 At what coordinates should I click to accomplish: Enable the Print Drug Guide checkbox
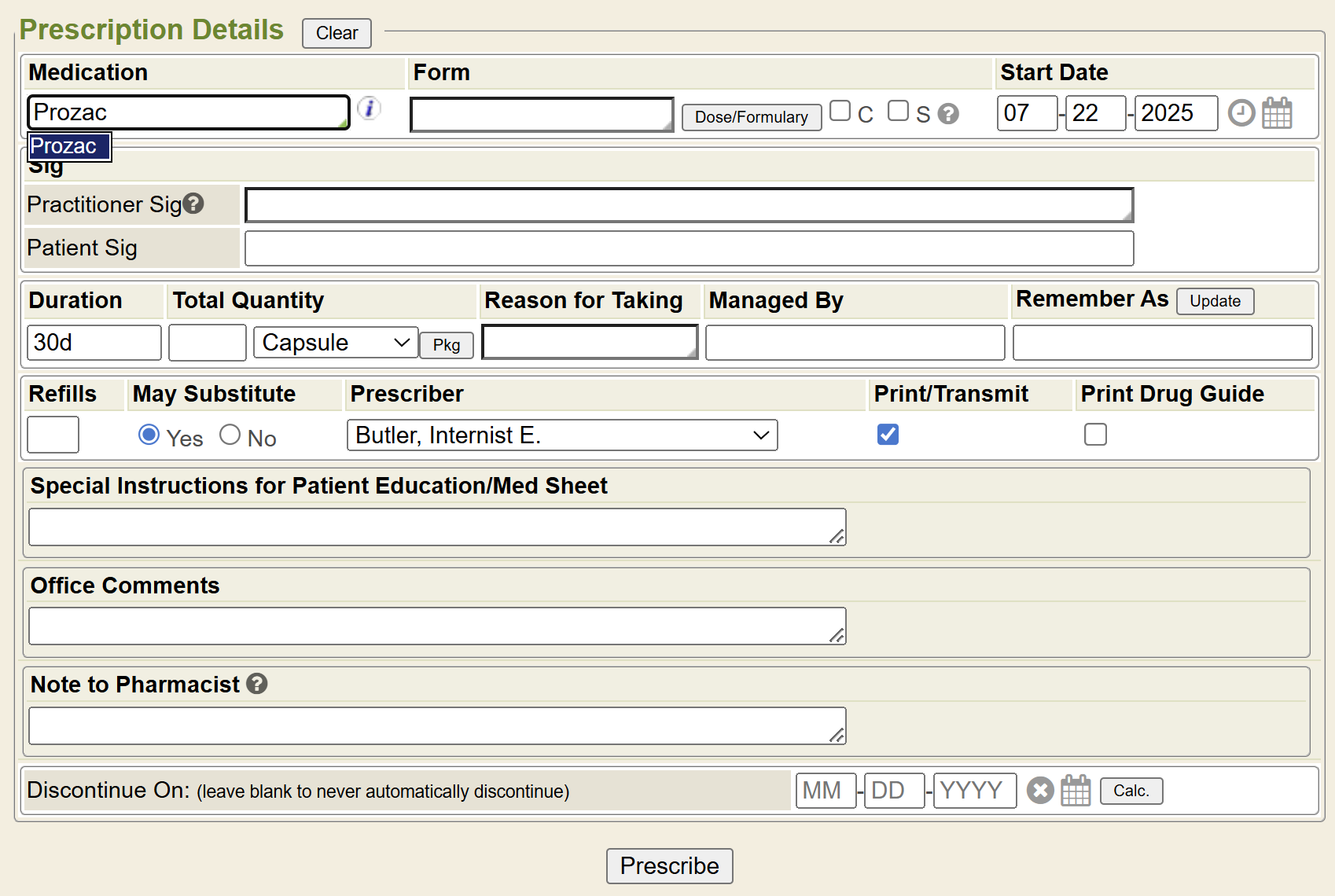click(1095, 435)
